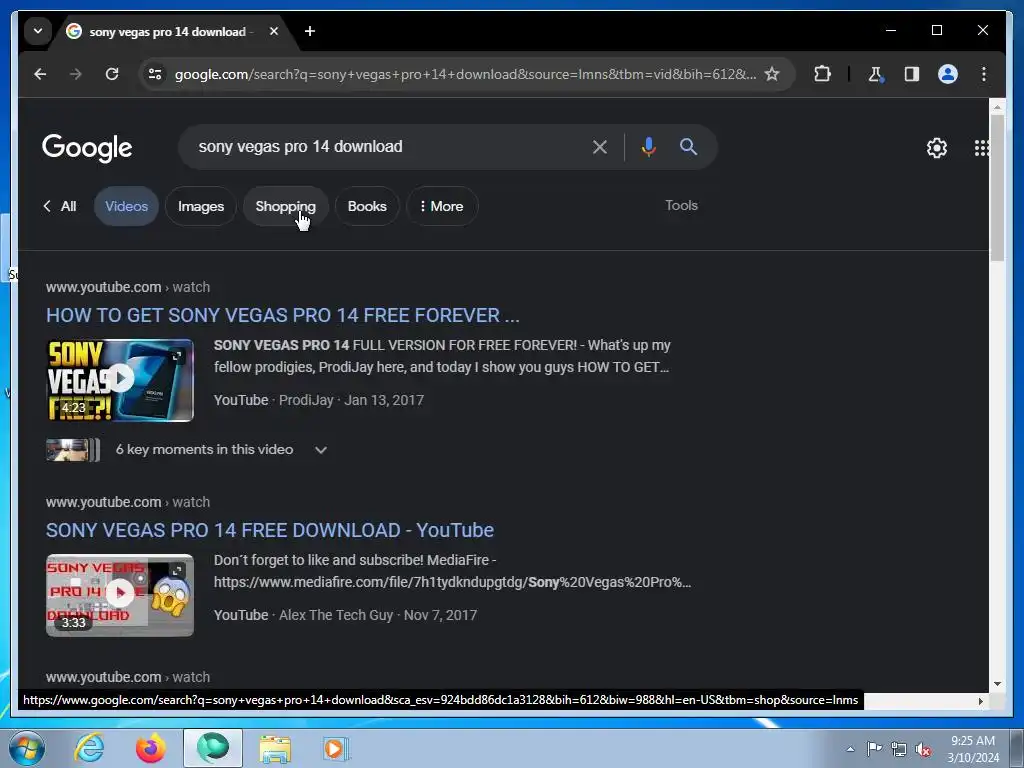
Task: Open the Chrome profile avatar
Action: pyautogui.click(x=948, y=74)
